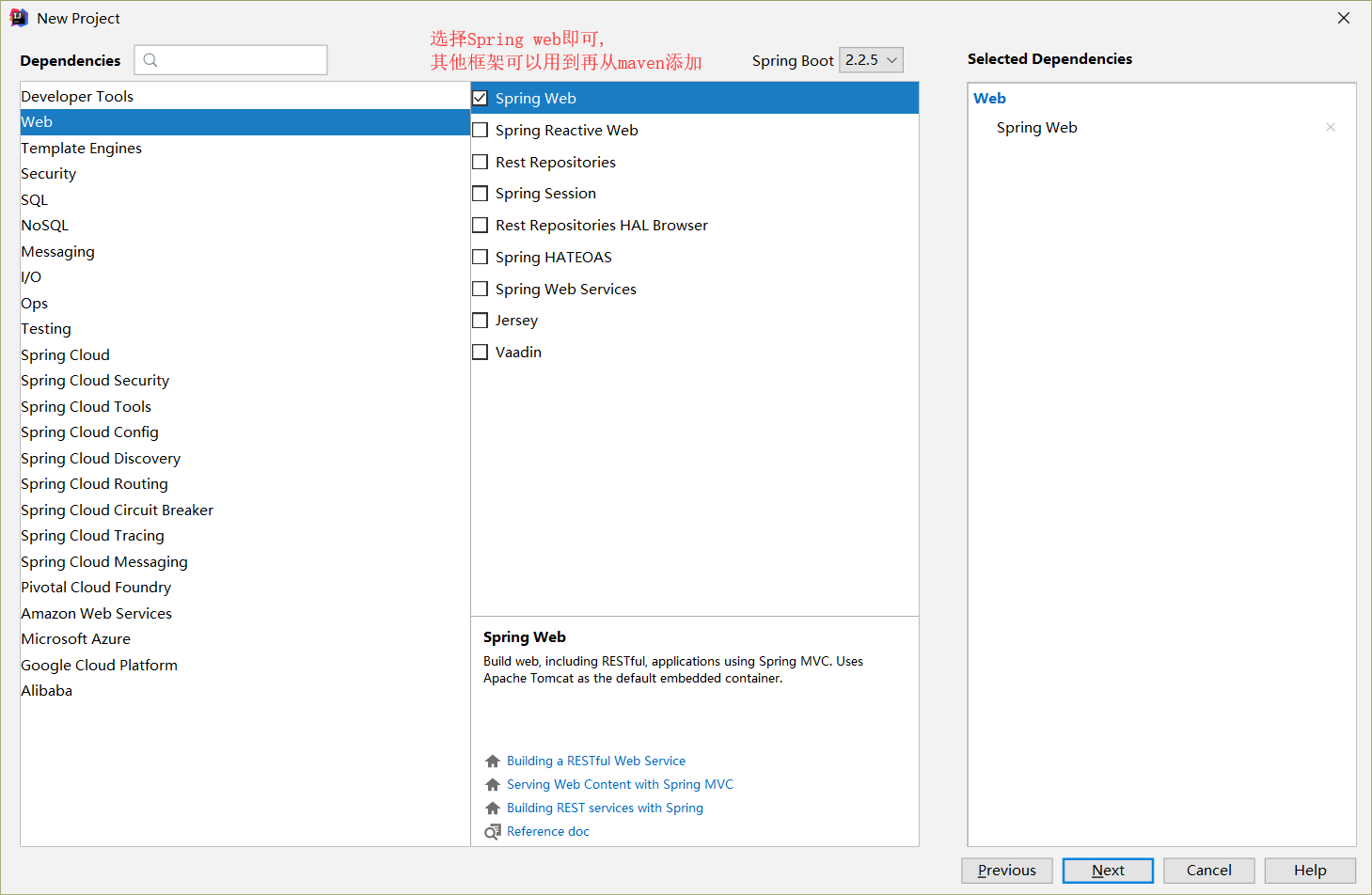Choose Google Cloud Platform category

244,665
